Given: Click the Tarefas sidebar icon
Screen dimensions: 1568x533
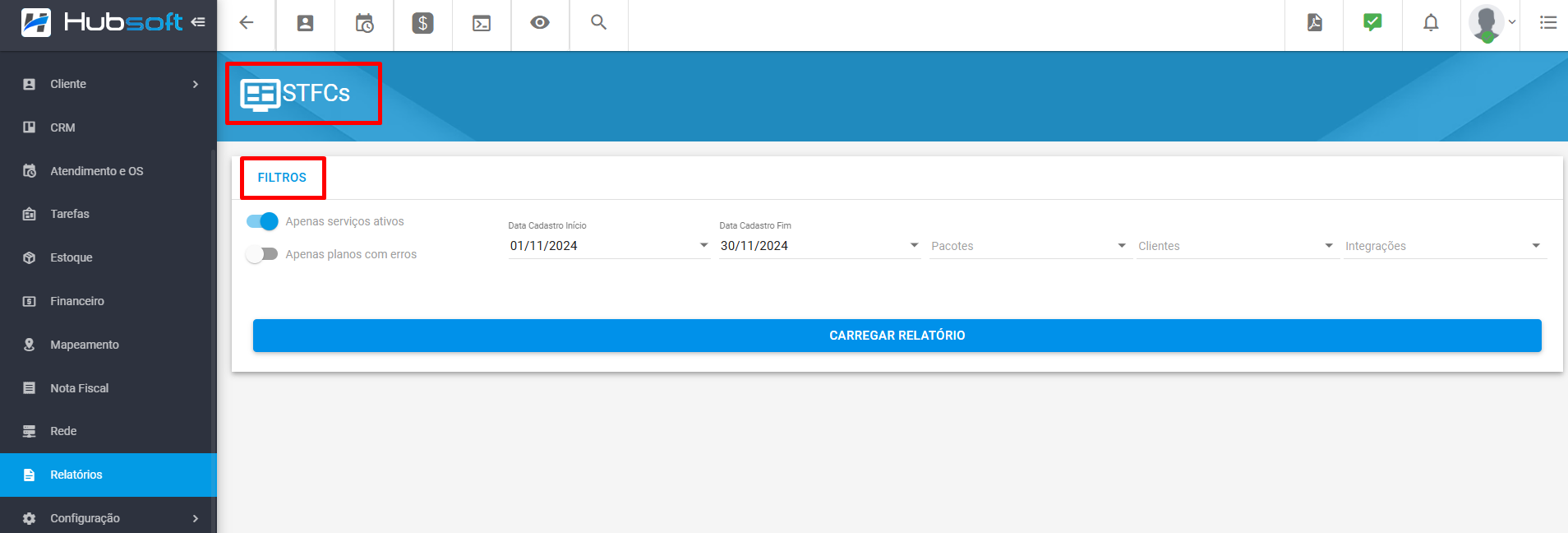Looking at the screenshot, I should pos(30,214).
